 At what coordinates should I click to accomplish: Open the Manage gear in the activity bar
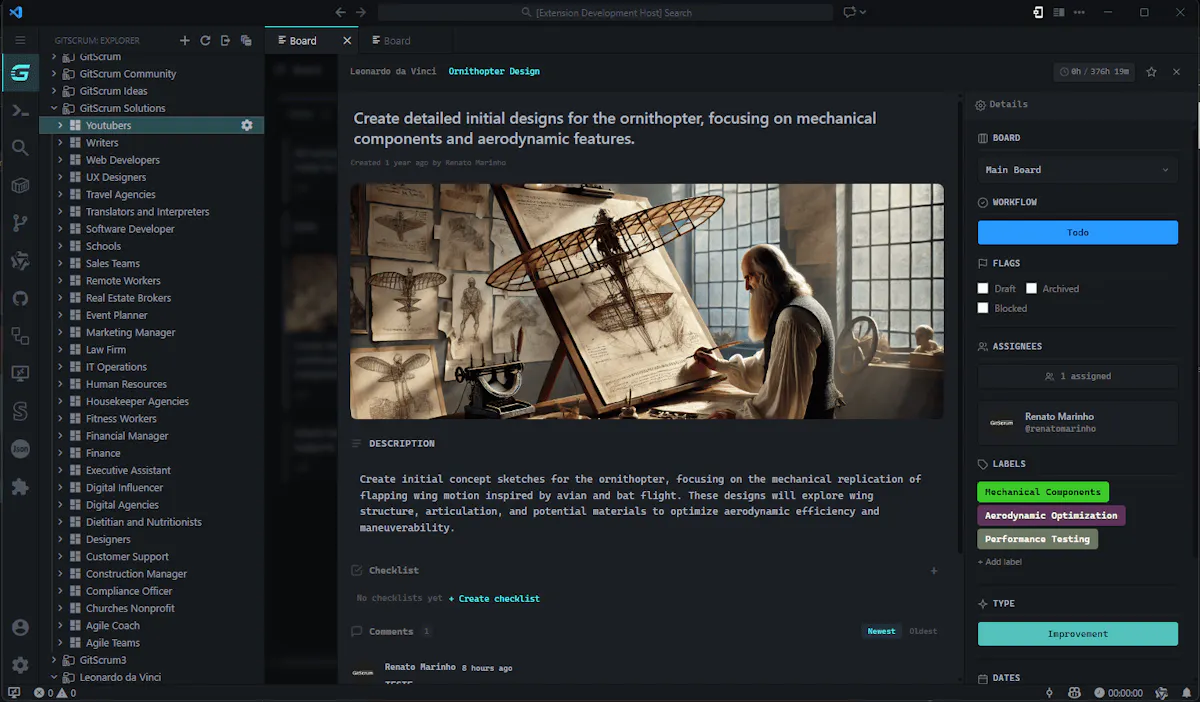point(20,665)
